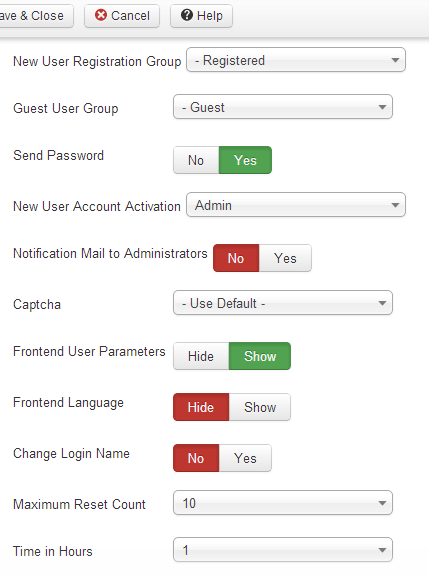Set Notification Mail to Administrators to No
429x578 pixels.
(236, 258)
